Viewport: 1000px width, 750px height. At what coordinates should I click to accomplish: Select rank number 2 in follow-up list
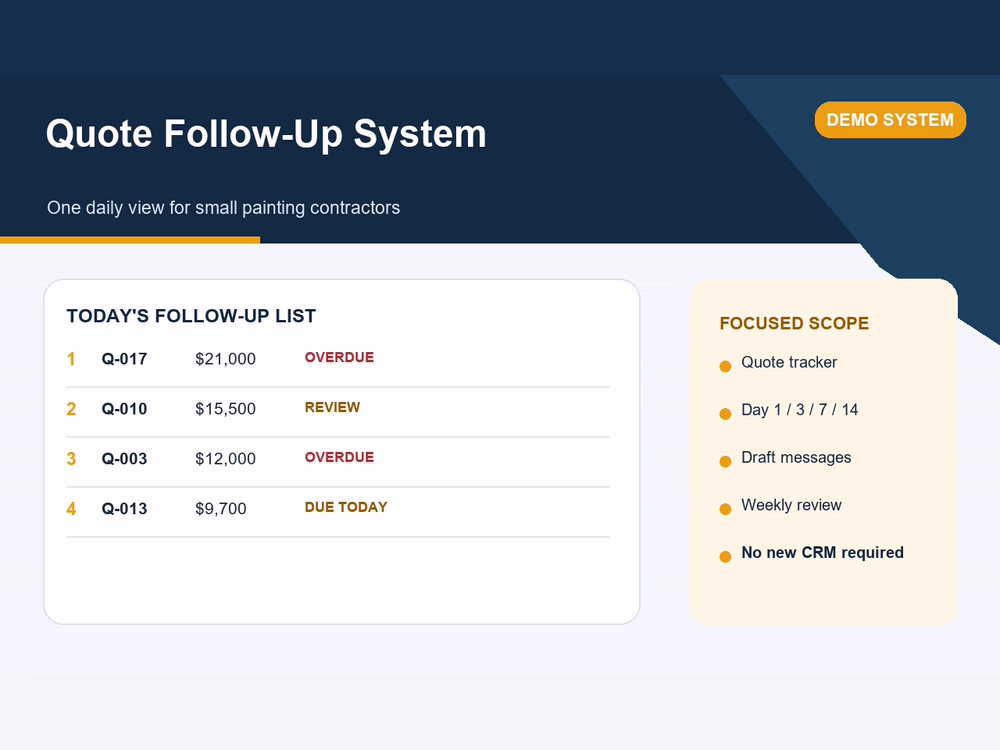click(71, 409)
